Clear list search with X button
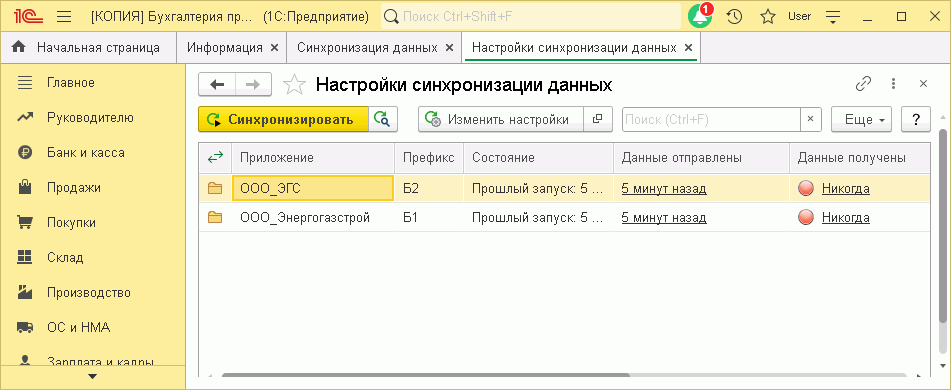This screenshot has width=951, height=390. pyautogui.click(x=811, y=119)
